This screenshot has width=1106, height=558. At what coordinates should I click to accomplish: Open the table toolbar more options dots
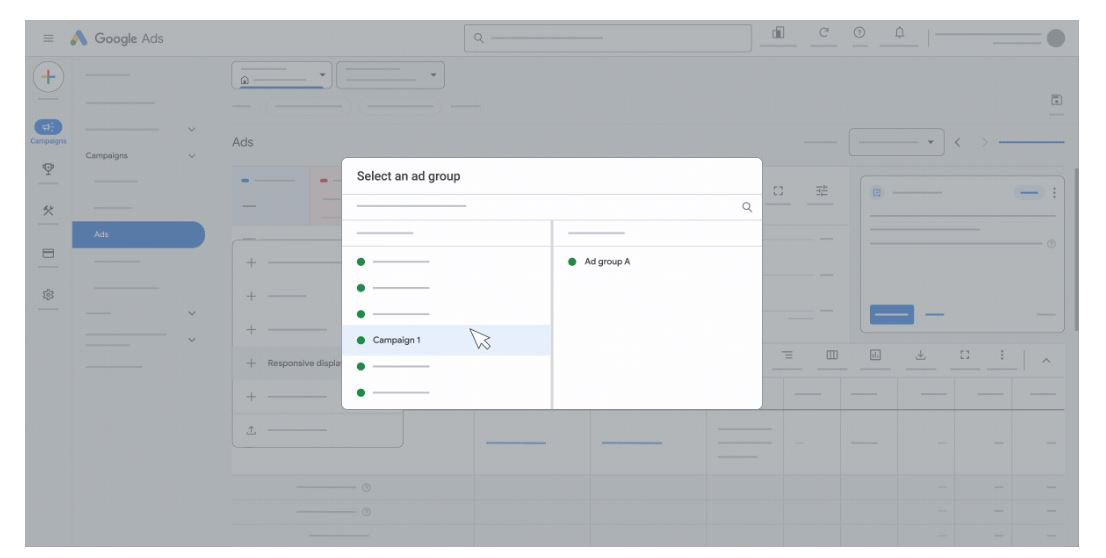click(x=1002, y=355)
